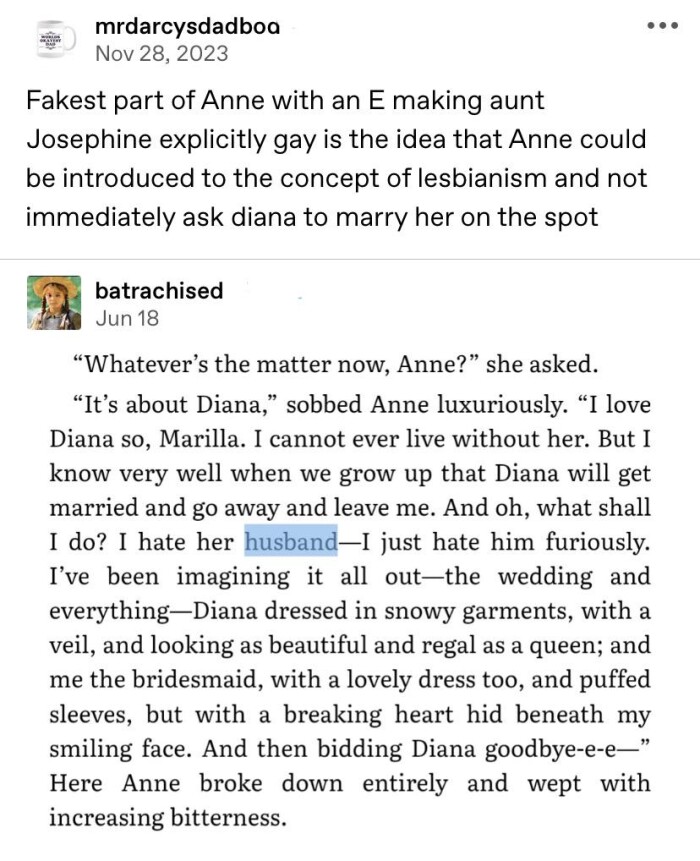Open the batrachised username link
700x861 pixels.
point(159,290)
